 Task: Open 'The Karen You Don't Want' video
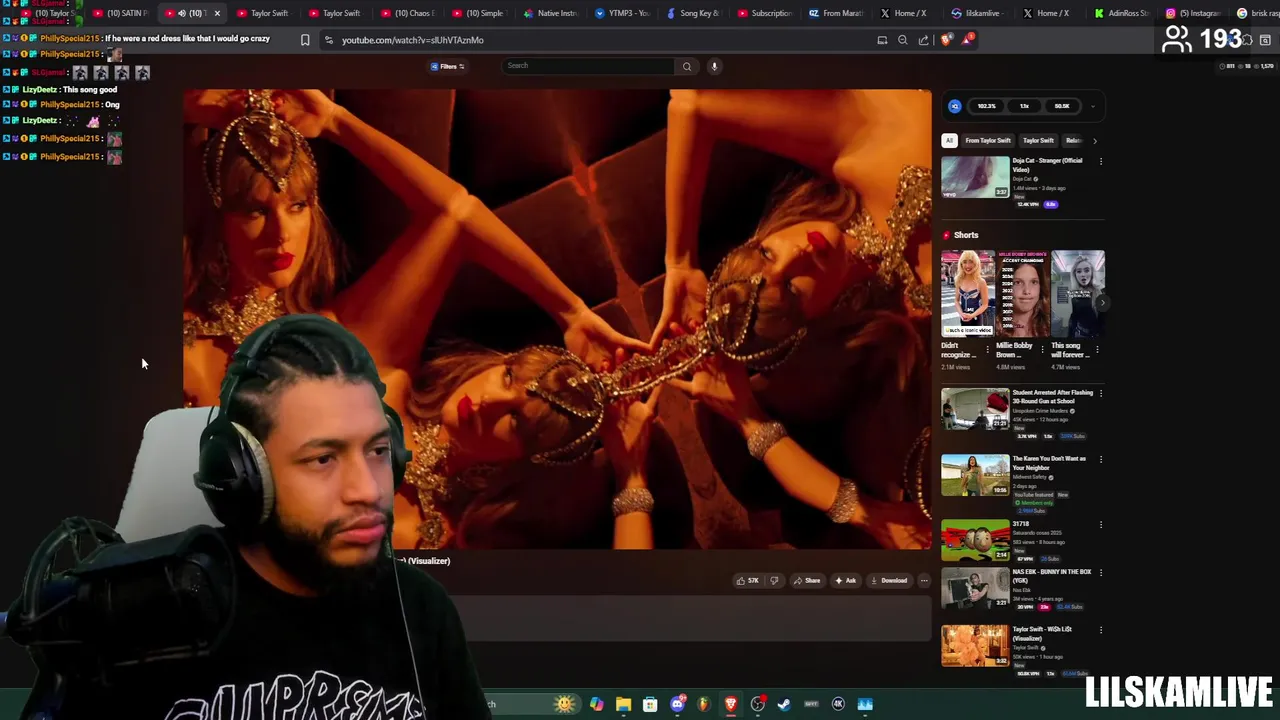point(975,475)
